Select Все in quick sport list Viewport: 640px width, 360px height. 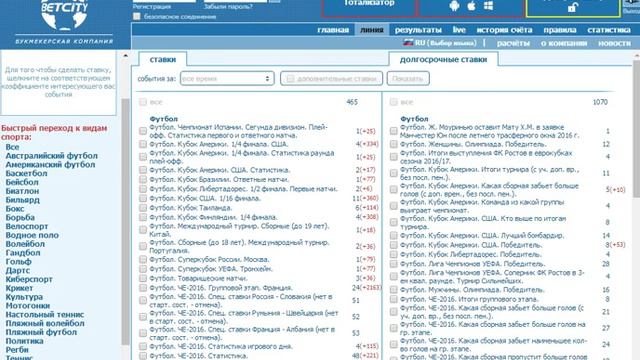pyautogui.click(x=12, y=147)
